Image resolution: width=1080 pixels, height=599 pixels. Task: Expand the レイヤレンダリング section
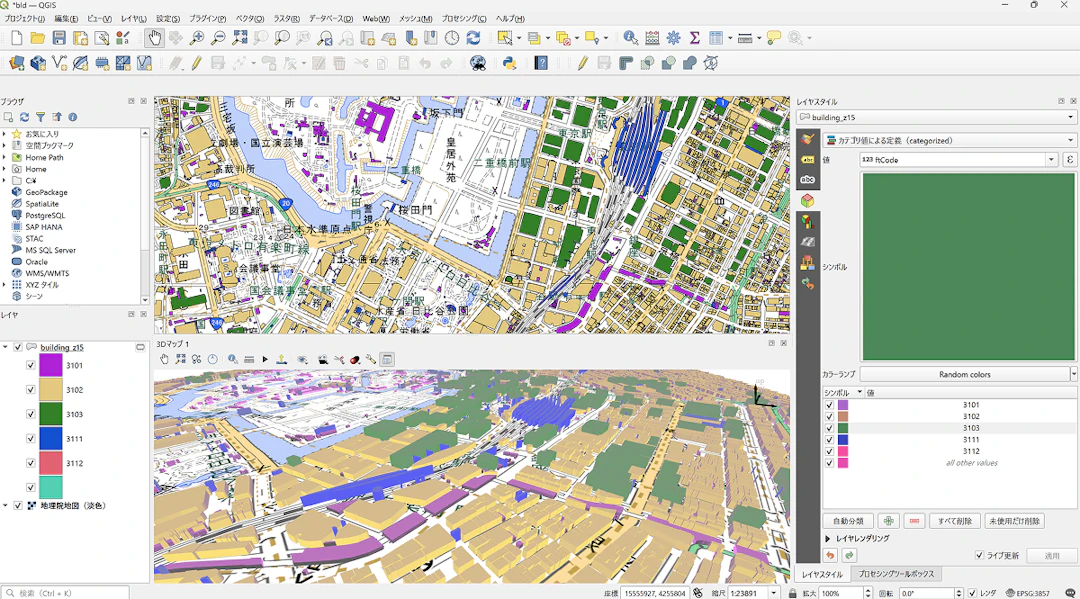point(828,538)
